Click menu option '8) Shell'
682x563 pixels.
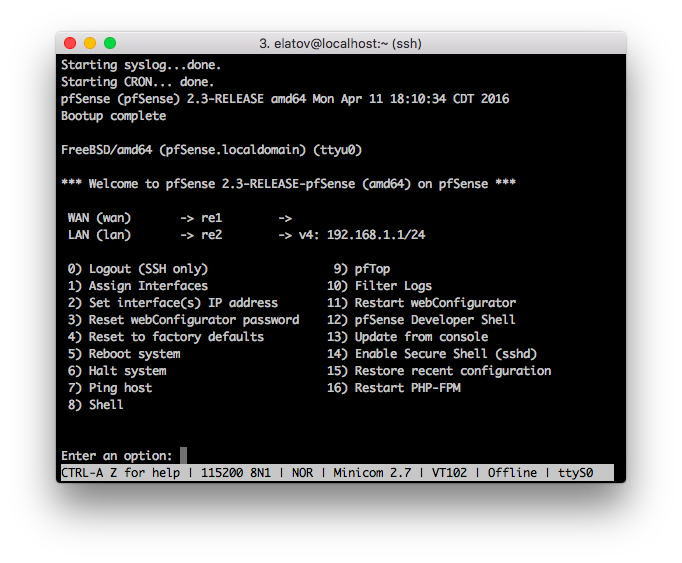96,405
